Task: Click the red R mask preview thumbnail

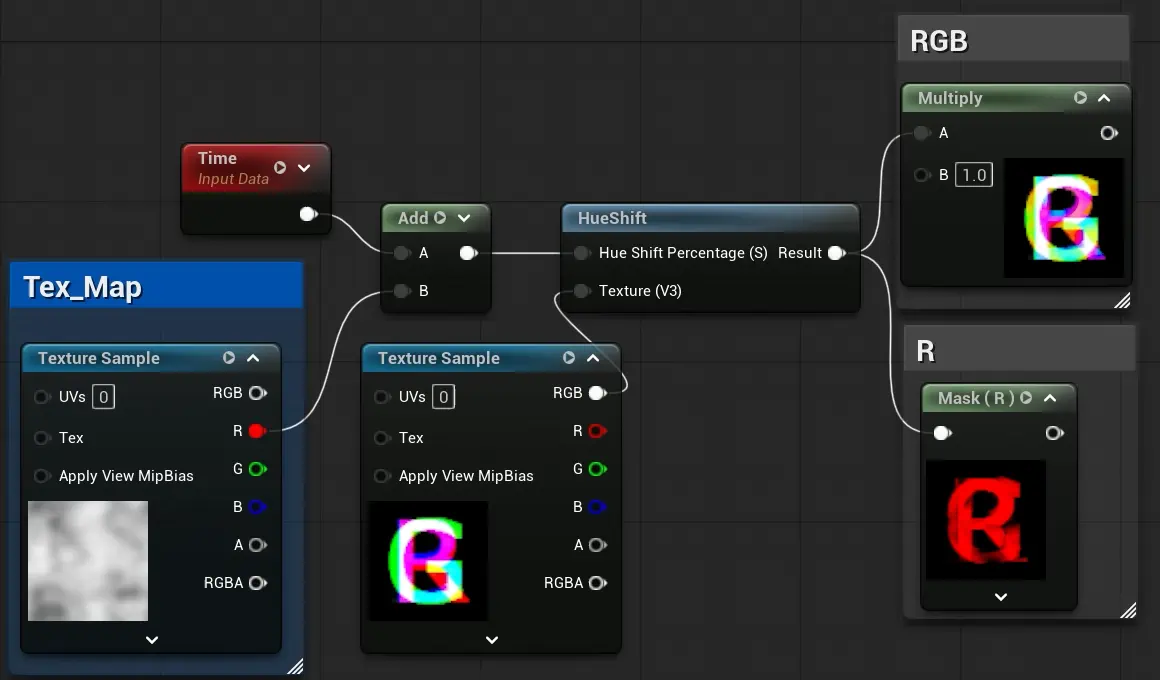Action: pos(985,520)
